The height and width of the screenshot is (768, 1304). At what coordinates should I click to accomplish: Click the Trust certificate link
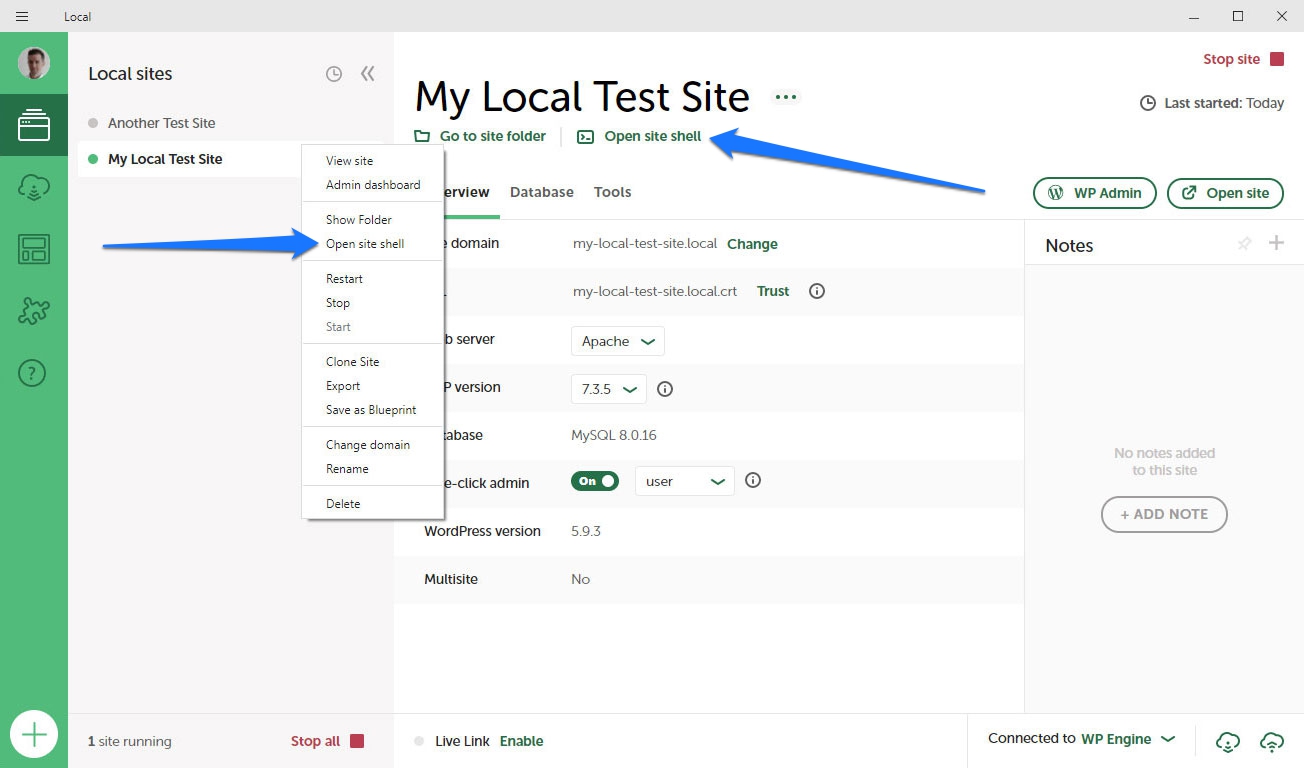tap(773, 291)
